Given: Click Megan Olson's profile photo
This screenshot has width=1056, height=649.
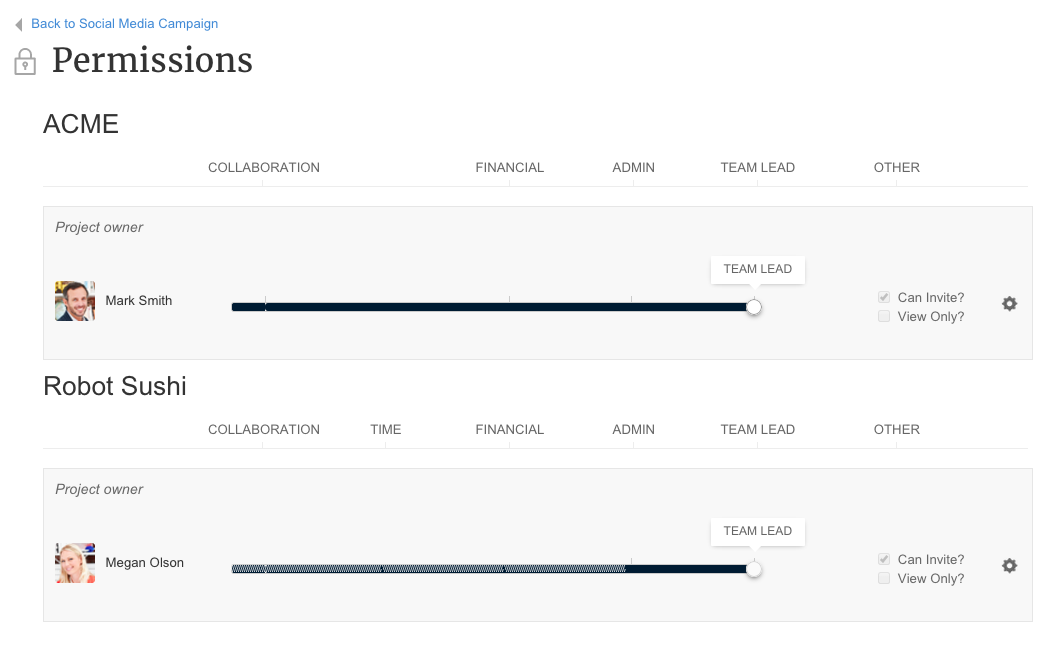Looking at the screenshot, I should pos(75,563).
